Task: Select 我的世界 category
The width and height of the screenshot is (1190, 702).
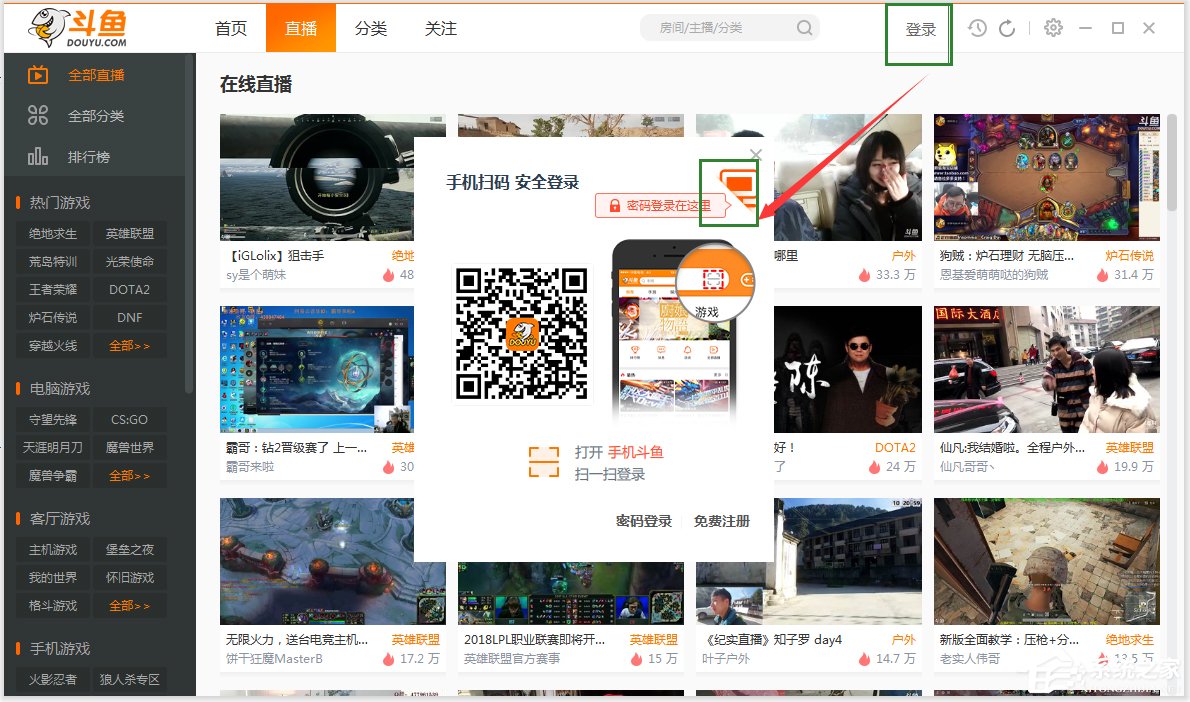Action: coord(53,578)
